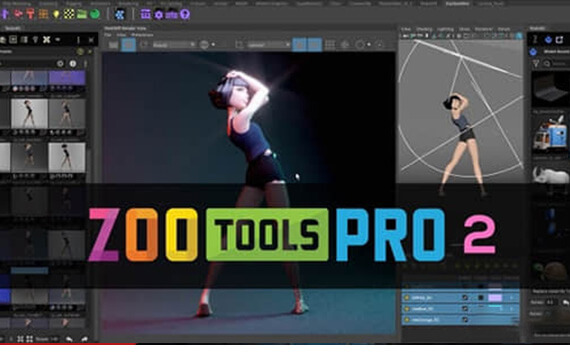Click the blue-white Zoo Tools logo icon
The width and height of the screenshot is (570, 360).
pos(120,15)
